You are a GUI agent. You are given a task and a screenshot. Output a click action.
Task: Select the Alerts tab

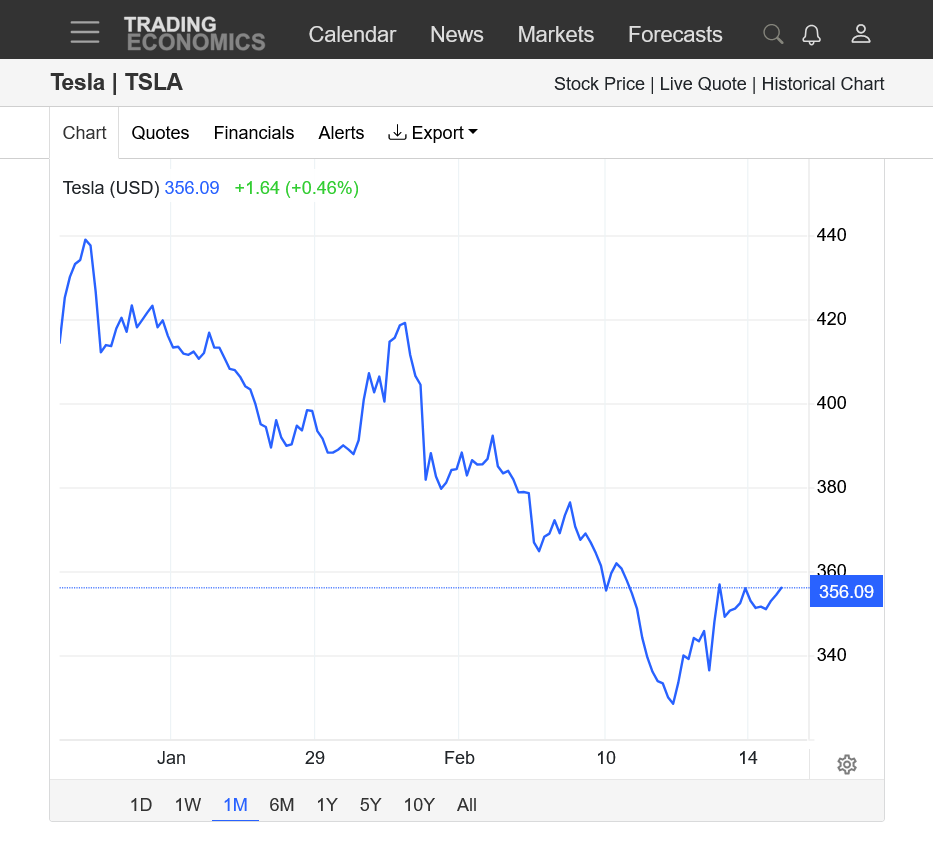[341, 133]
